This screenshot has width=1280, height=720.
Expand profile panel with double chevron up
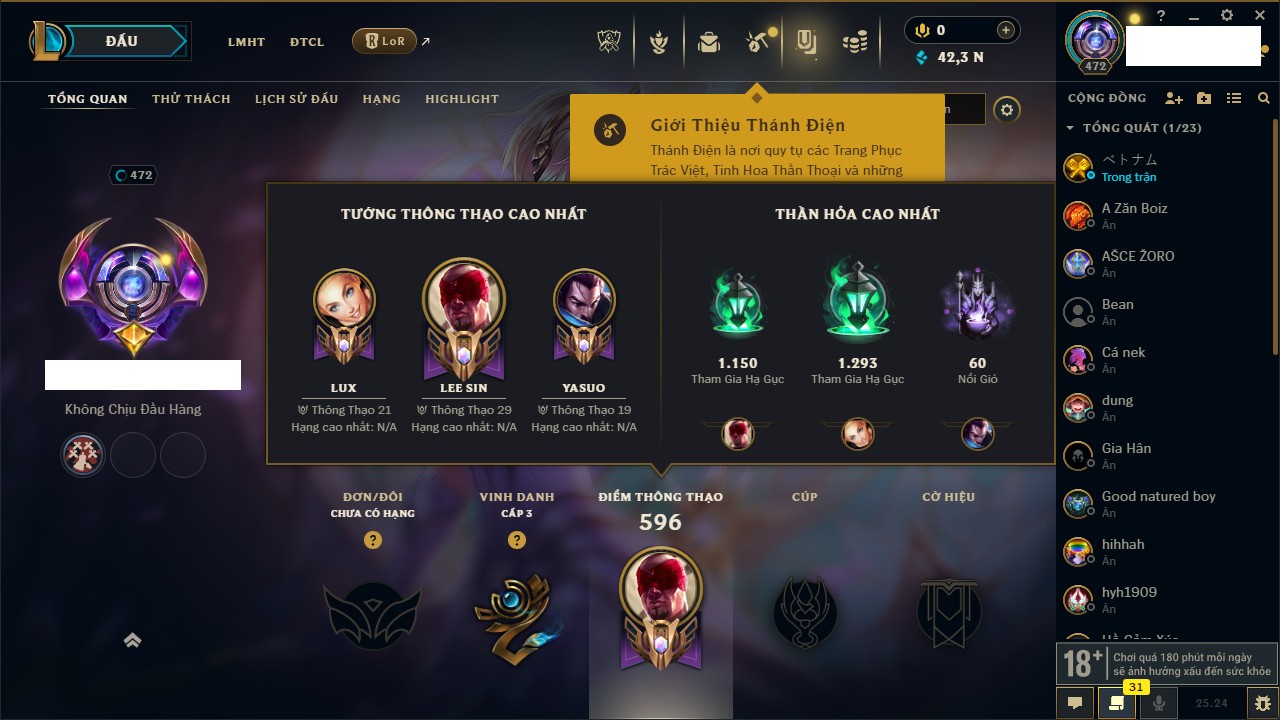(x=132, y=640)
